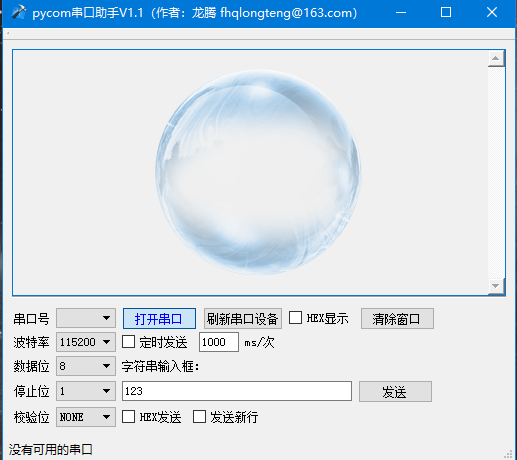Click the ms/次 unit label
Screen dimensions: 517x460
[259, 342]
